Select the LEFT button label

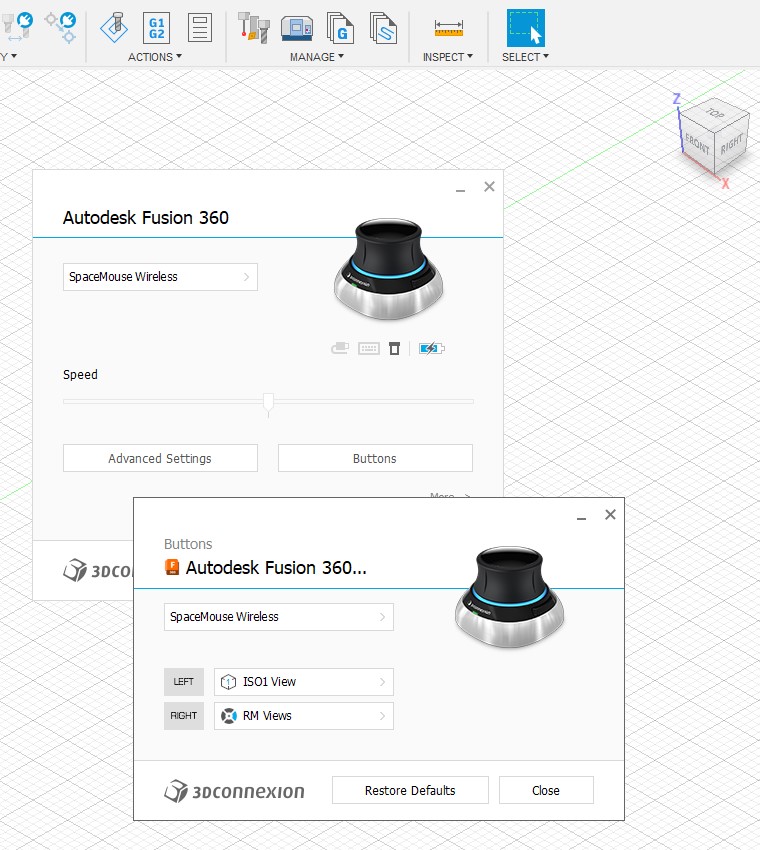(x=184, y=682)
